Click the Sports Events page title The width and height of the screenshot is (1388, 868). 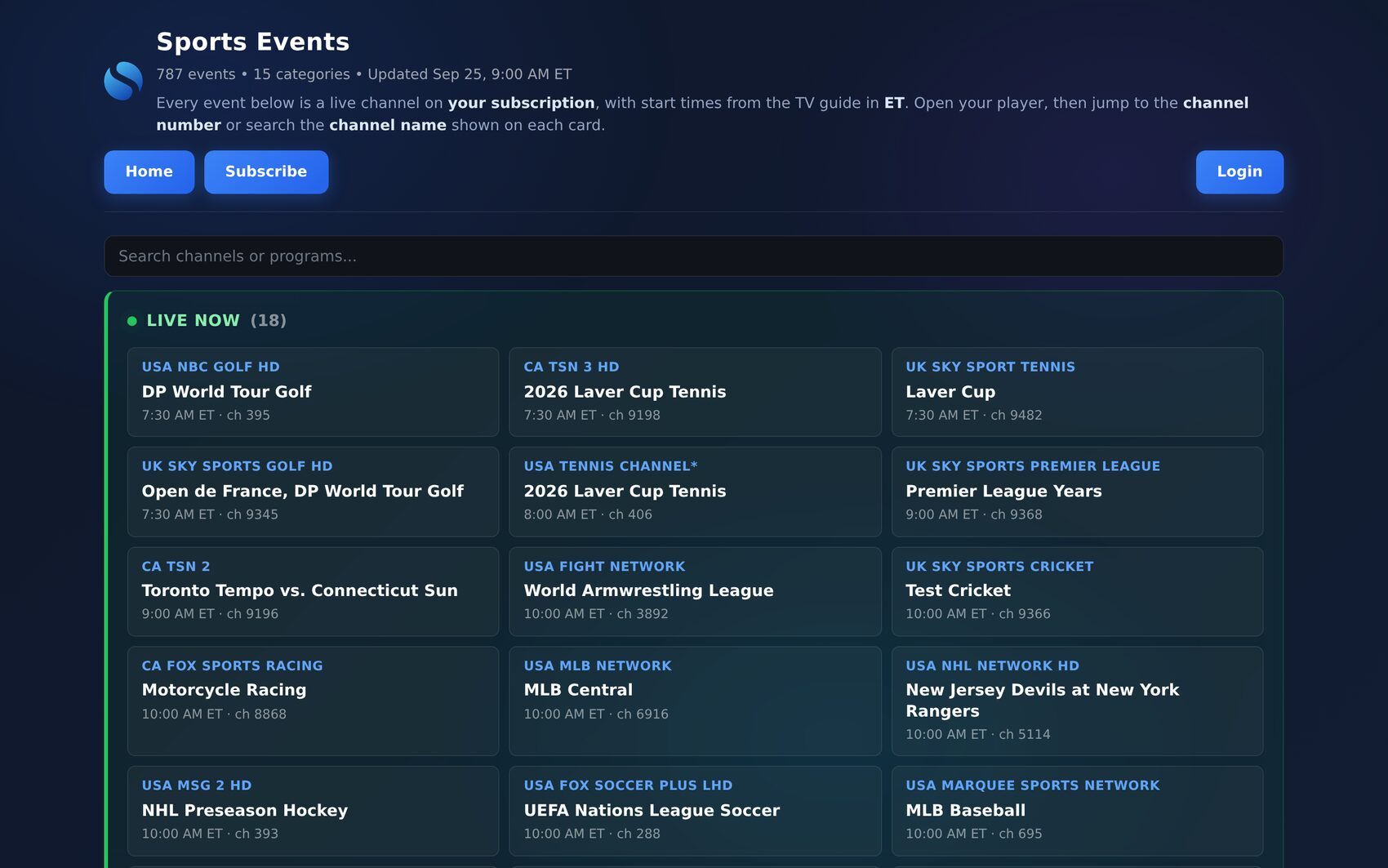tap(253, 42)
